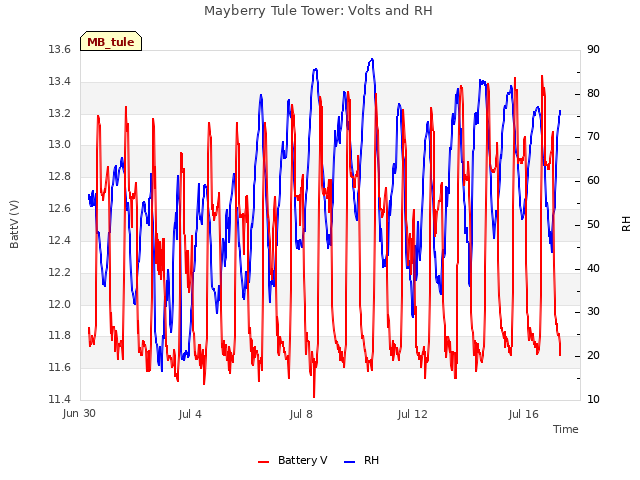640x480 pixels.
Task: Toggle the Battery V legend entry
Action: [293, 460]
